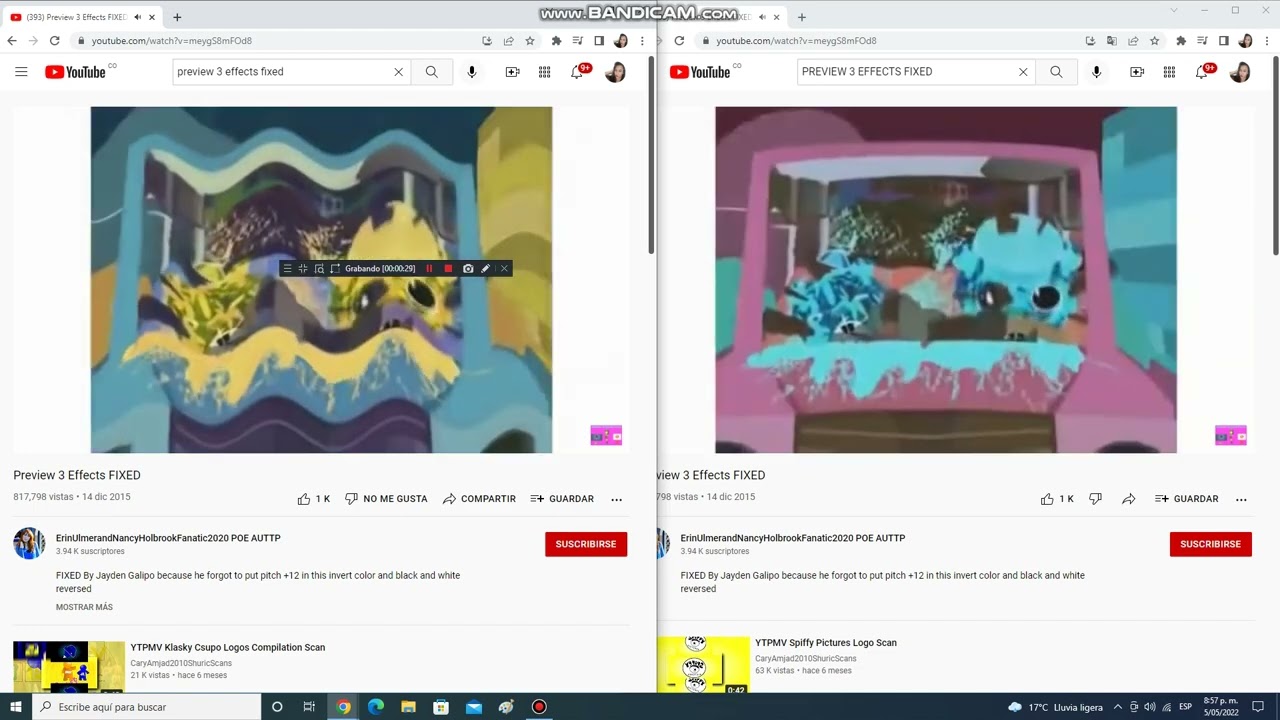Toggle side panel in left browser
This screenshot has height=720, width=1280.
[599, 41]
